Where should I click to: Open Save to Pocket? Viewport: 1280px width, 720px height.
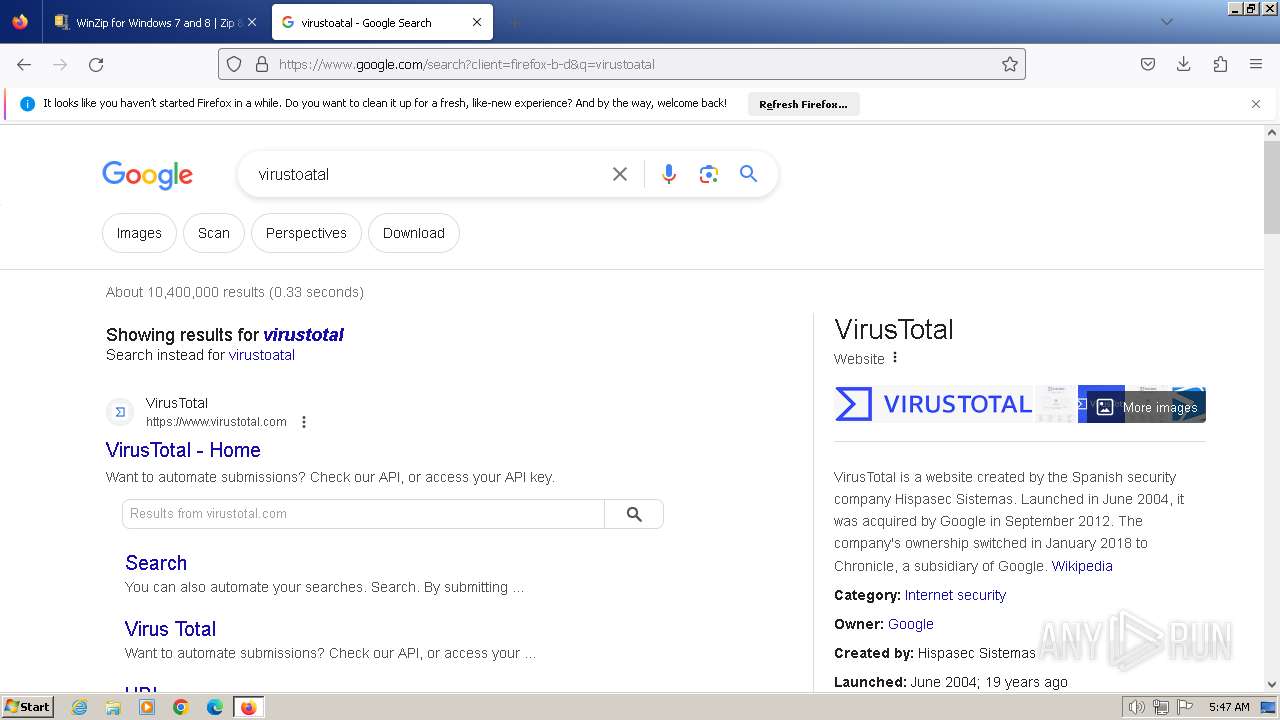point(1148,64)
